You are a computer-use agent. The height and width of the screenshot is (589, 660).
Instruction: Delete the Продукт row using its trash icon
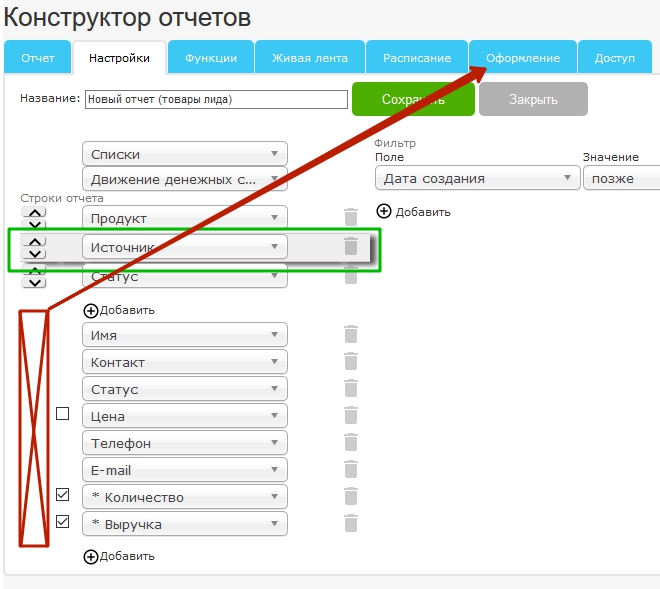click(350, 217)
